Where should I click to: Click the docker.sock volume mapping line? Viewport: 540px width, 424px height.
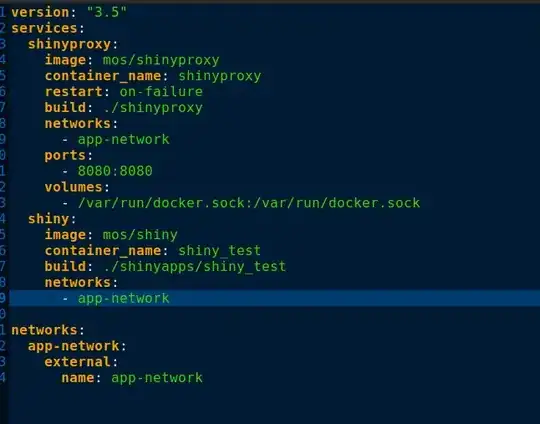[249, 203]
